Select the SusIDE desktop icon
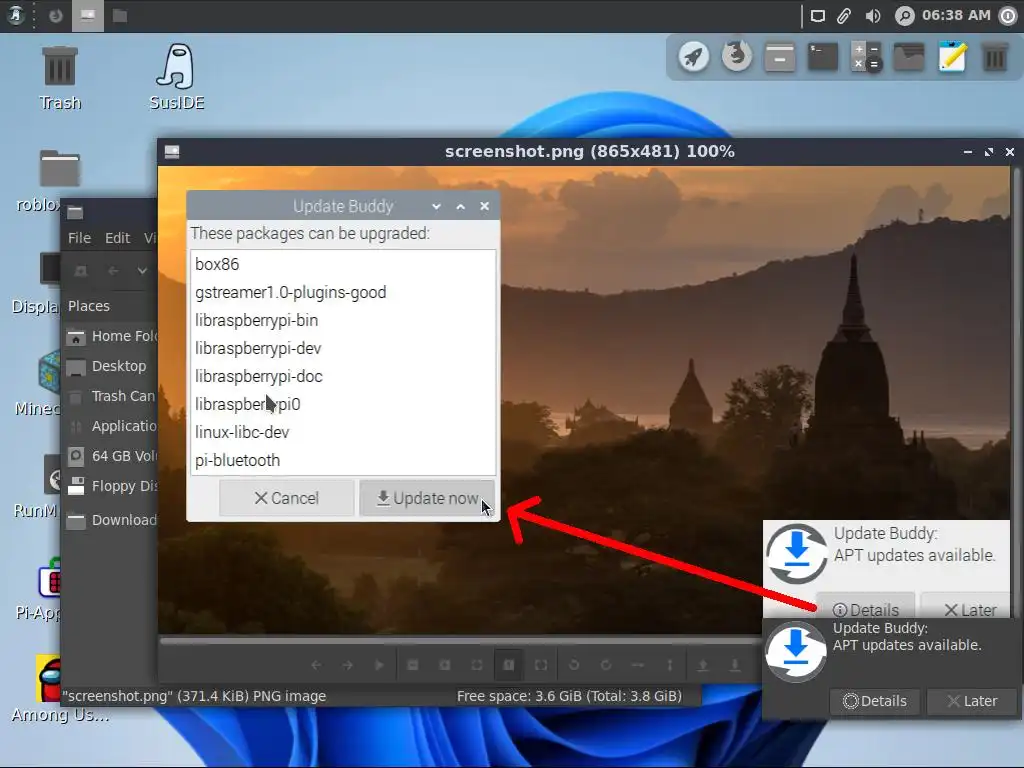Screen dimensions: 1024x768 (176, 78)
